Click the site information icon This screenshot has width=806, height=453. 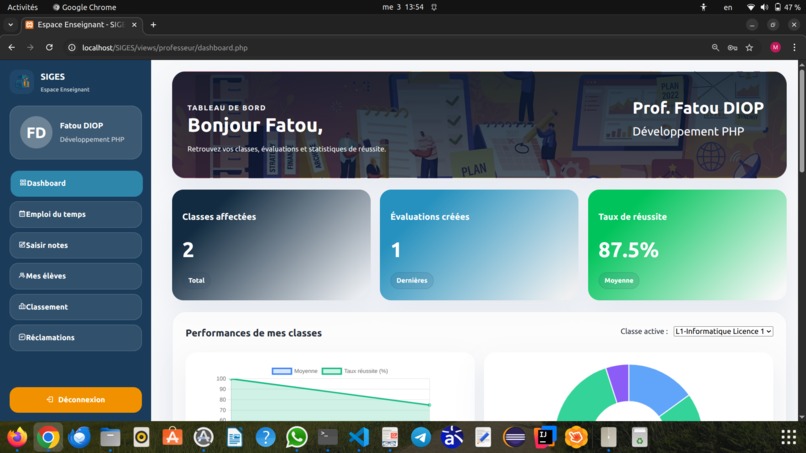click(72, 47)
